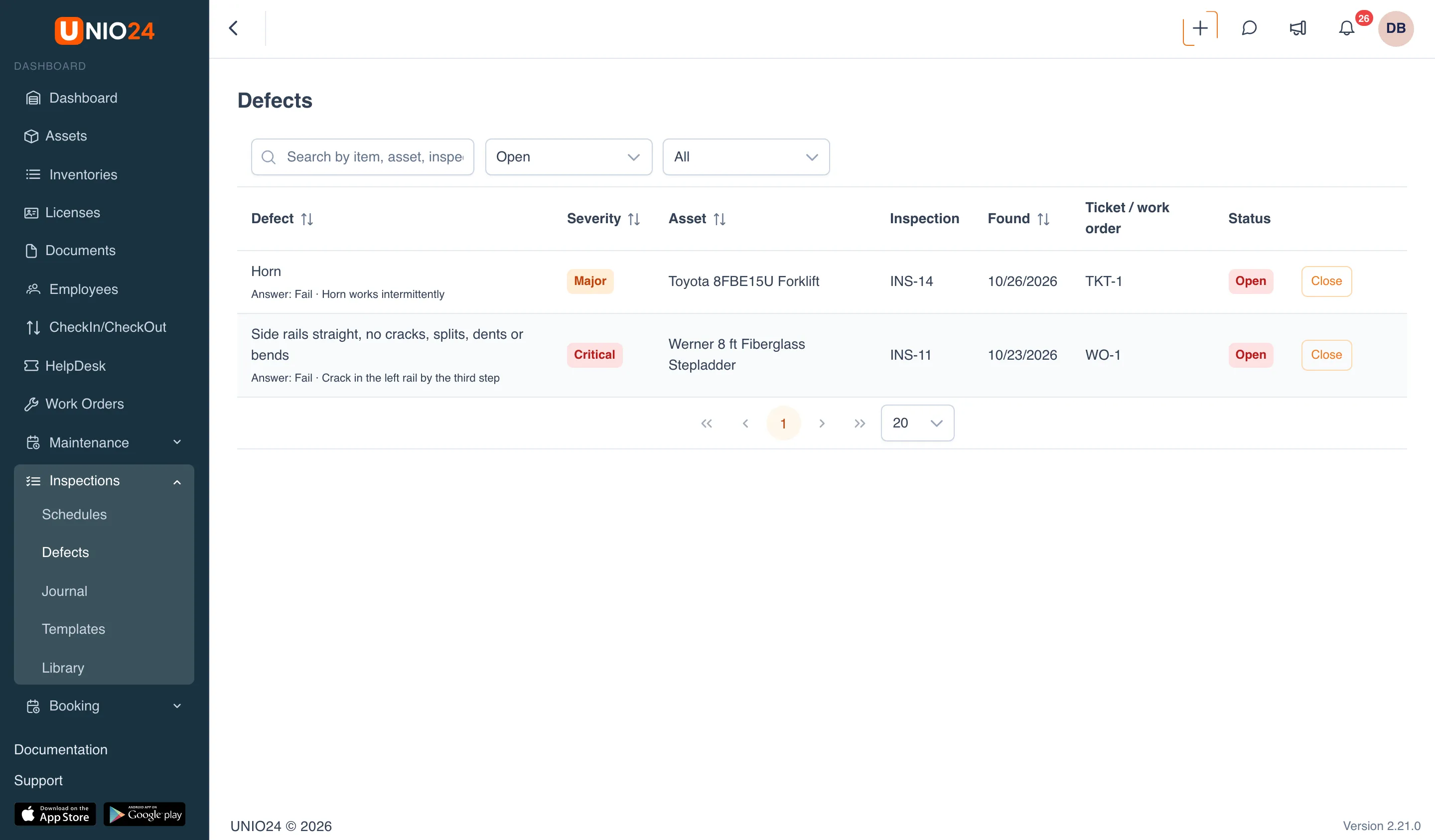Open notifications bell icon
The image size is (1435, 840).
[1346, 28]
